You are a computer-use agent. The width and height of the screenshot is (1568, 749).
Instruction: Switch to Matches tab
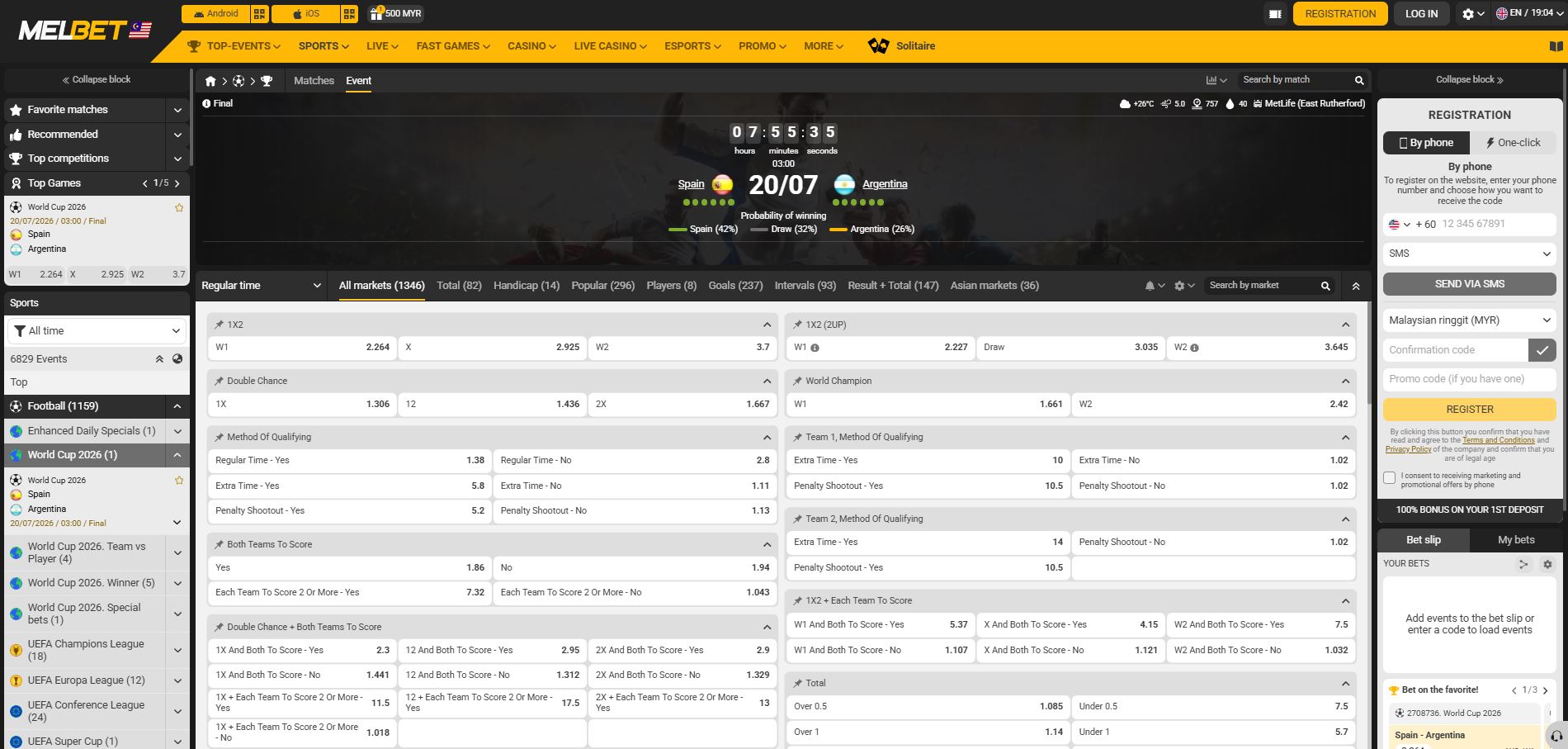click(x=314, y=81)
